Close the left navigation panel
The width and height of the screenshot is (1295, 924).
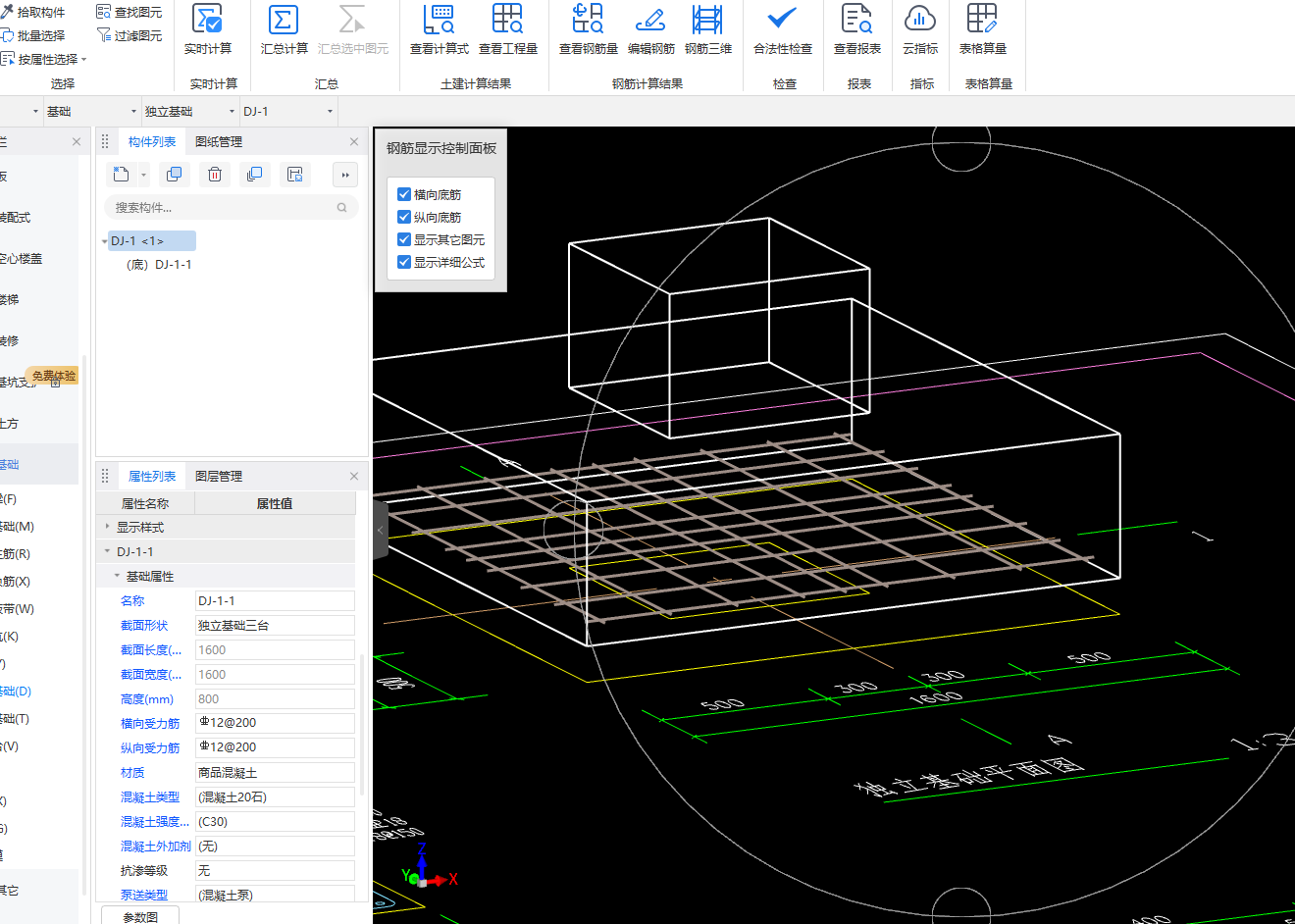click(x=77, y=142)
